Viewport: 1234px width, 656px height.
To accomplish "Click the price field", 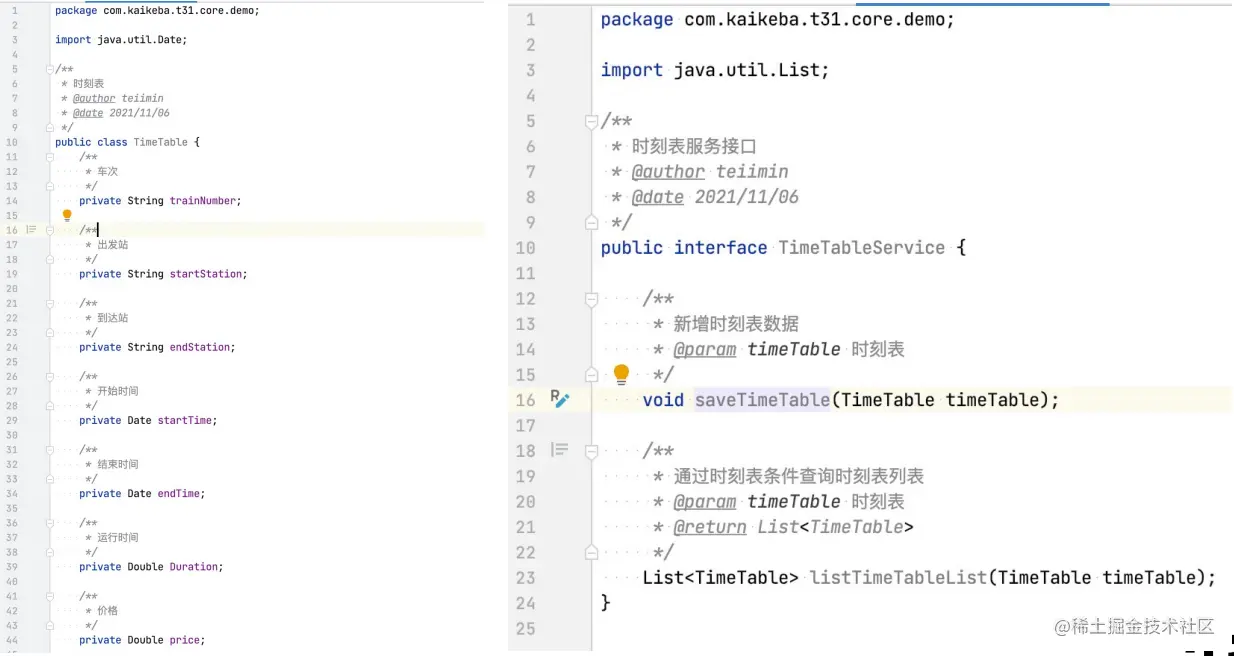I will tap(185, 640).
